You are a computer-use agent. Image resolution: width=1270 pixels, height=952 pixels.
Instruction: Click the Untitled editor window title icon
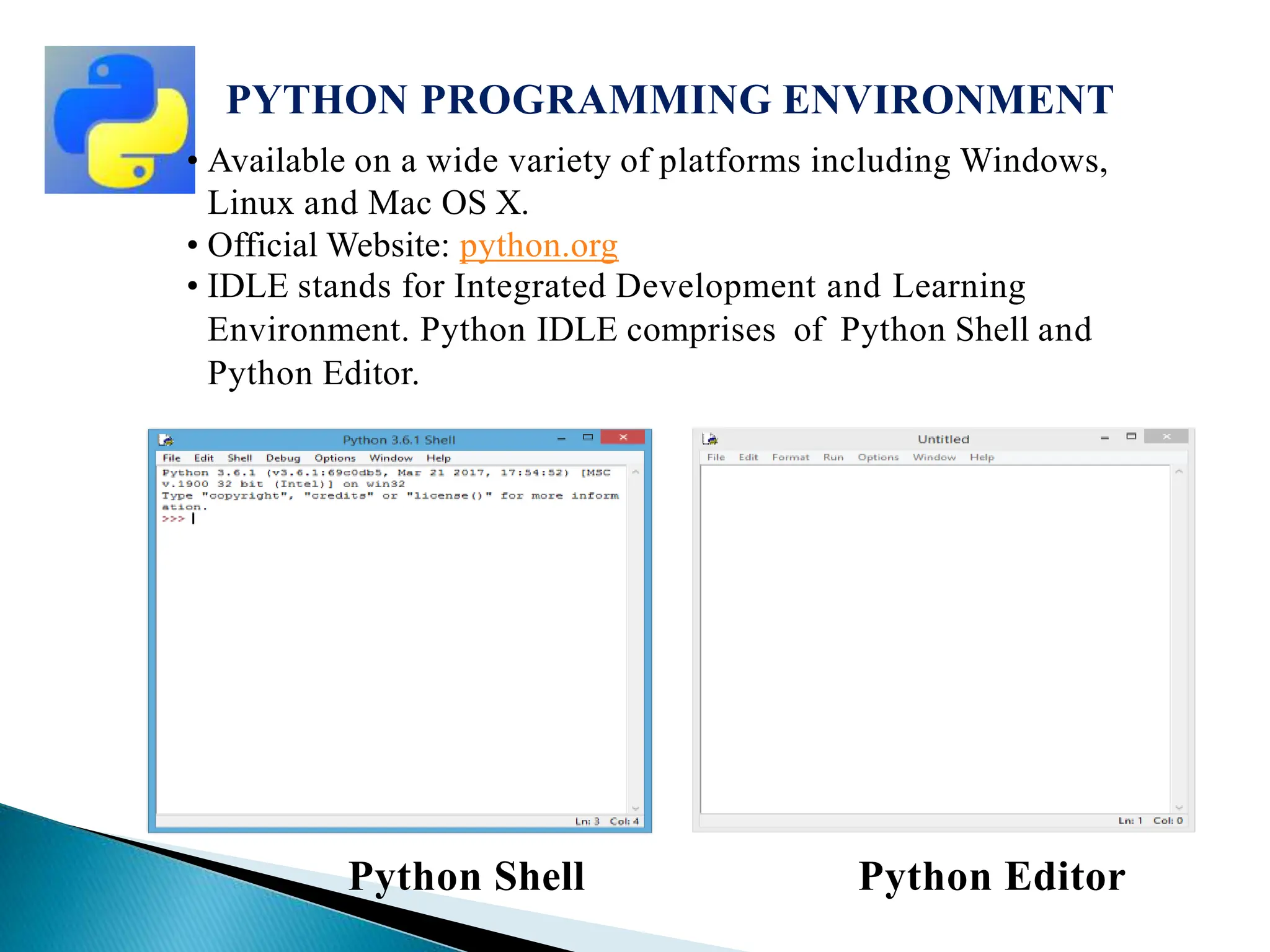click(x=710, y=439)
